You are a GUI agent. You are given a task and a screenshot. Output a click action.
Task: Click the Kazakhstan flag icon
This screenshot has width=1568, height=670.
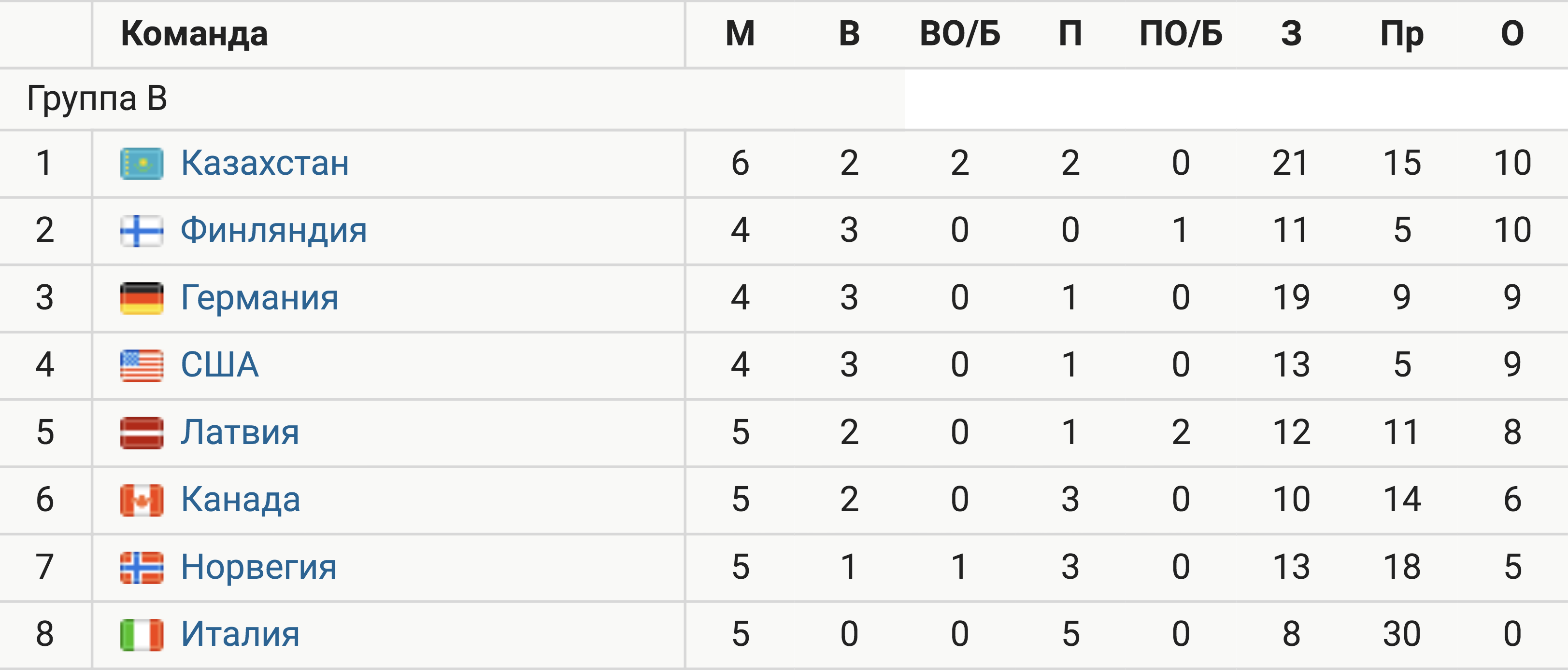click(x=142, y=164)
